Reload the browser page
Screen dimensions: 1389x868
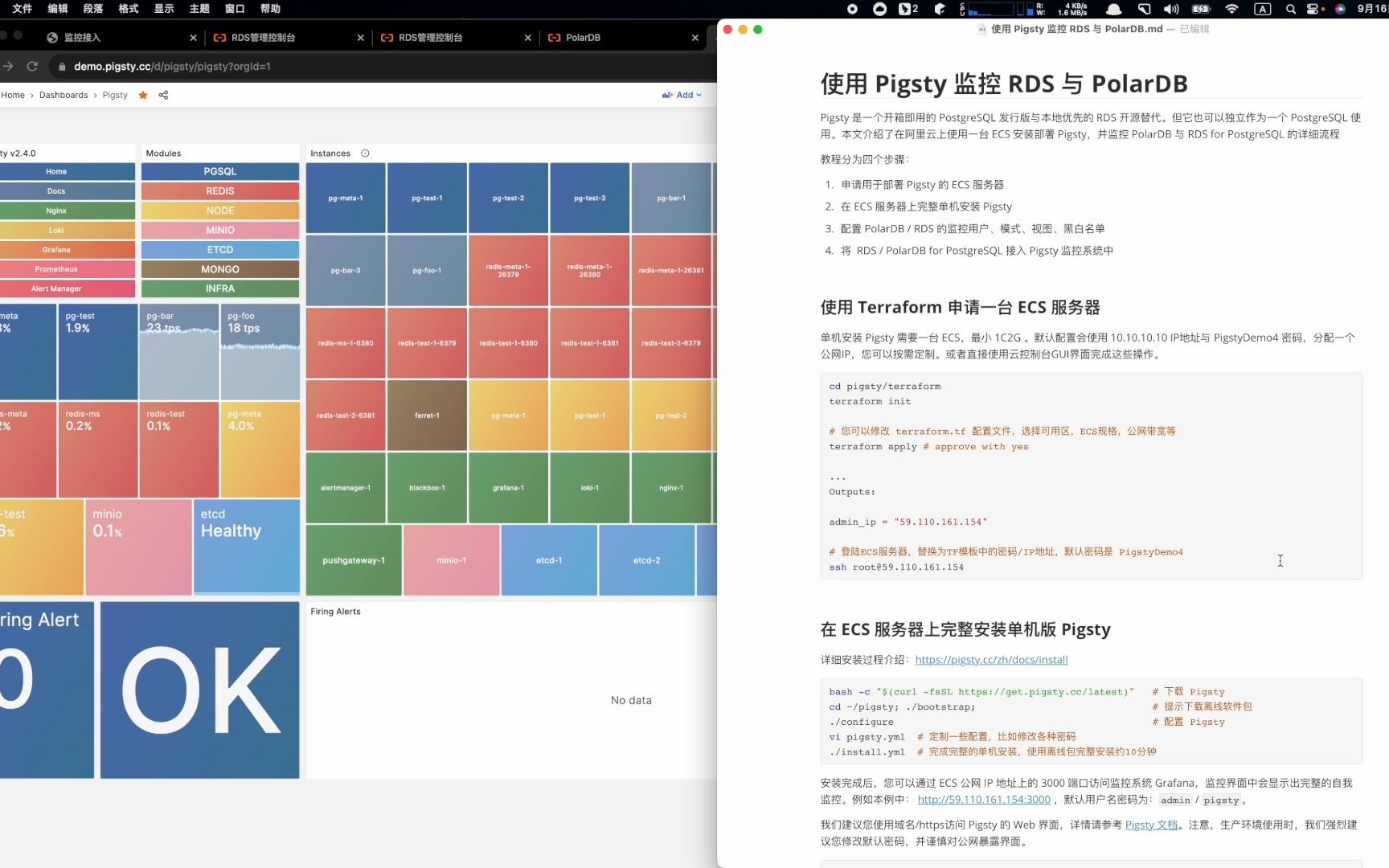pos(32,67)
